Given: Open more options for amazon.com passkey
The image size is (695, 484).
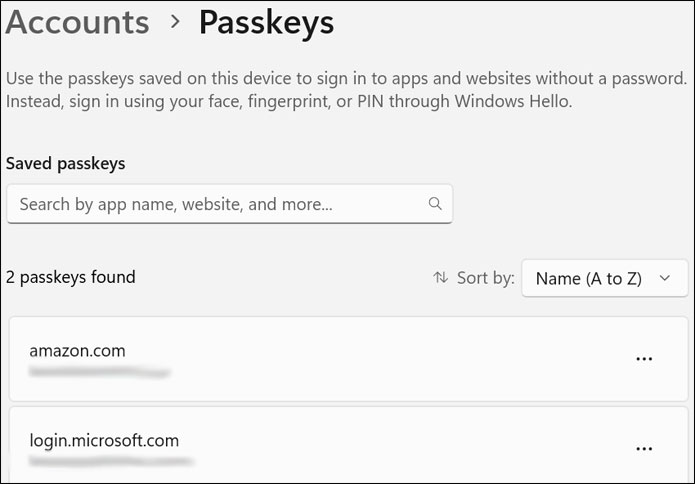Looking at the screenshot, I should point(644,360).
